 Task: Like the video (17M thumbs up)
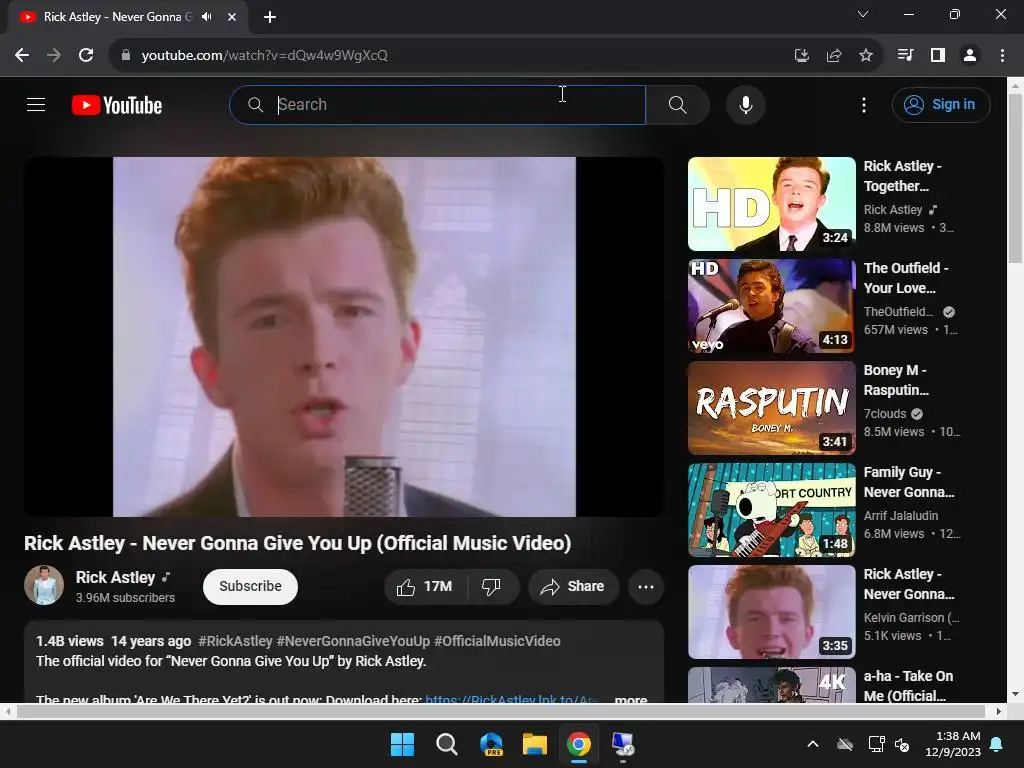425,586
